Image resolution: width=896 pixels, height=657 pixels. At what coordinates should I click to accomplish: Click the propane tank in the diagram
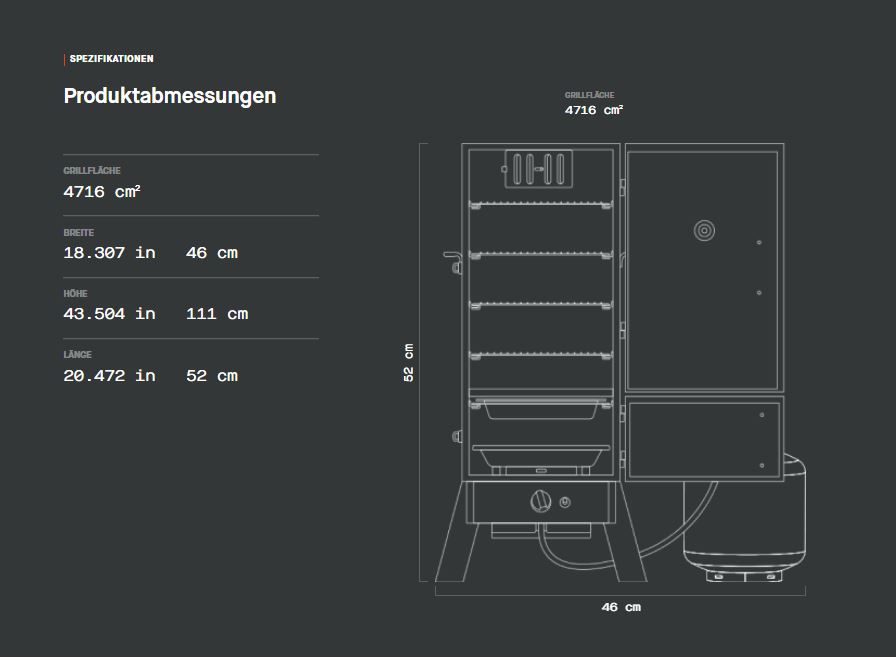click(x=744, y=520)
